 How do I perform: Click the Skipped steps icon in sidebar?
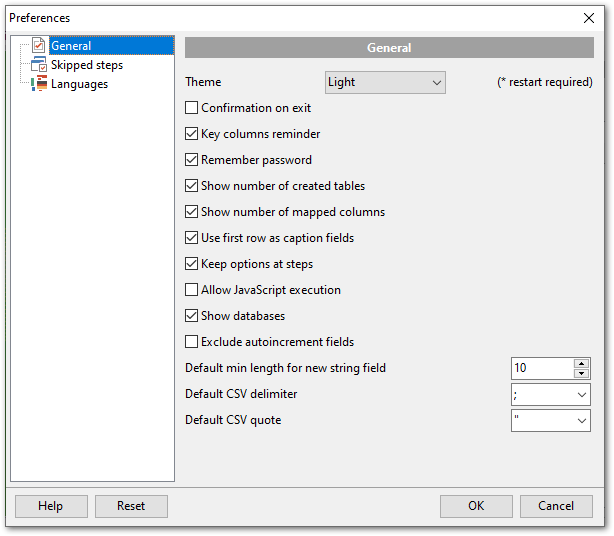tap(39, 65)
